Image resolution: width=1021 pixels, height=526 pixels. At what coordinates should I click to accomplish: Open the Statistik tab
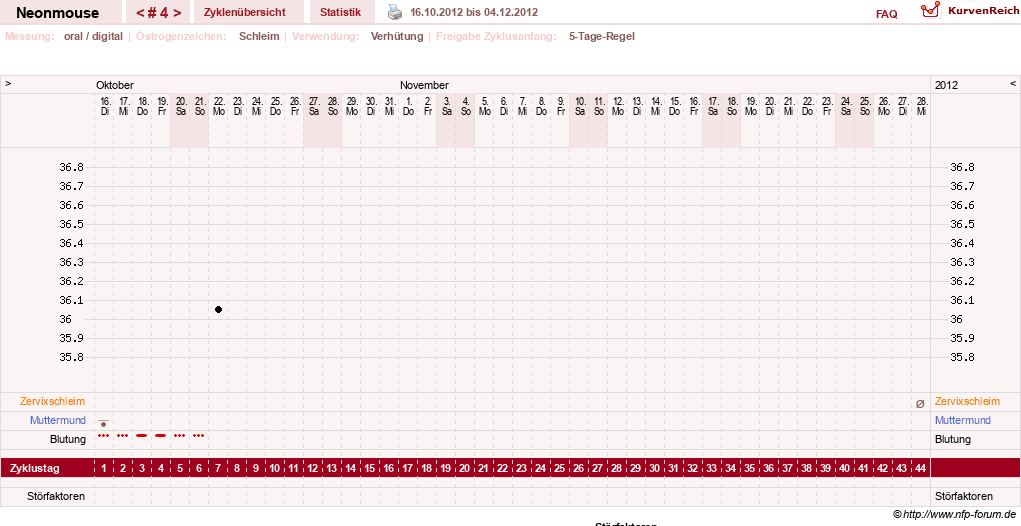click(x=341, y=12)
